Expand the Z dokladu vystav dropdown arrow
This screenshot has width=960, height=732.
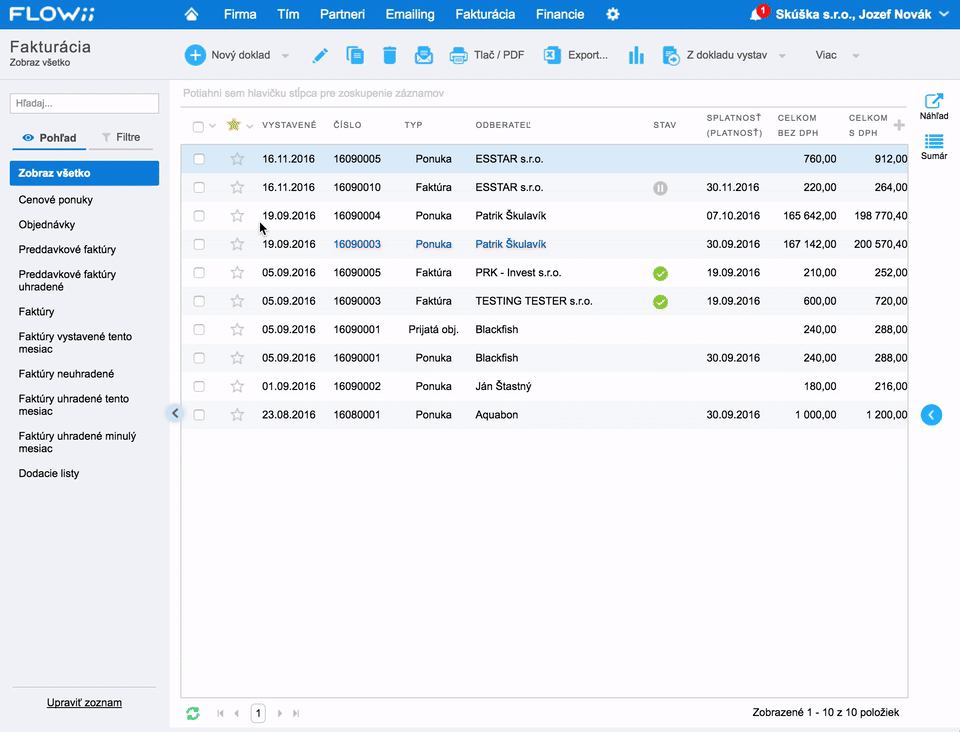point(782,56)
